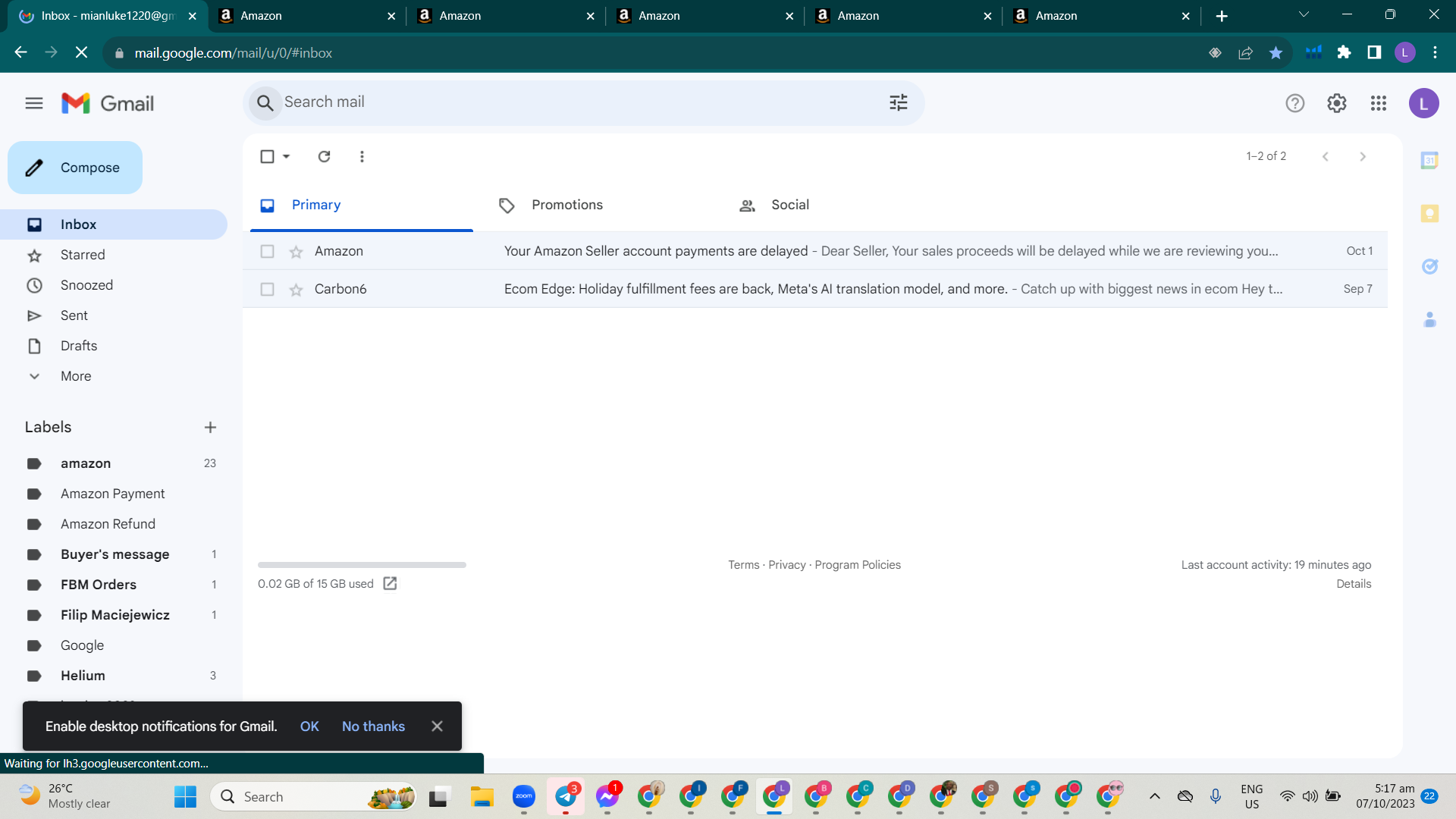
Task: Star the Amazon email
Action: 296,252
